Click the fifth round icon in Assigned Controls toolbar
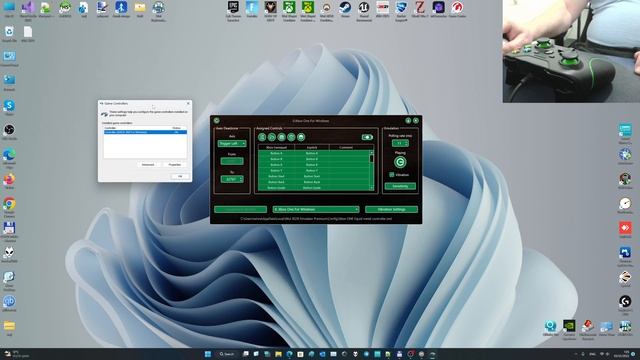Viewport: 640px width, 360px height. [x=301, y=137]
